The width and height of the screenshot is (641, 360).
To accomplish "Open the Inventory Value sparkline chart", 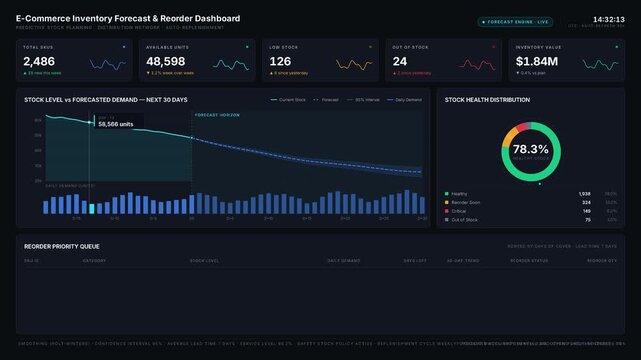I will 601,64.
